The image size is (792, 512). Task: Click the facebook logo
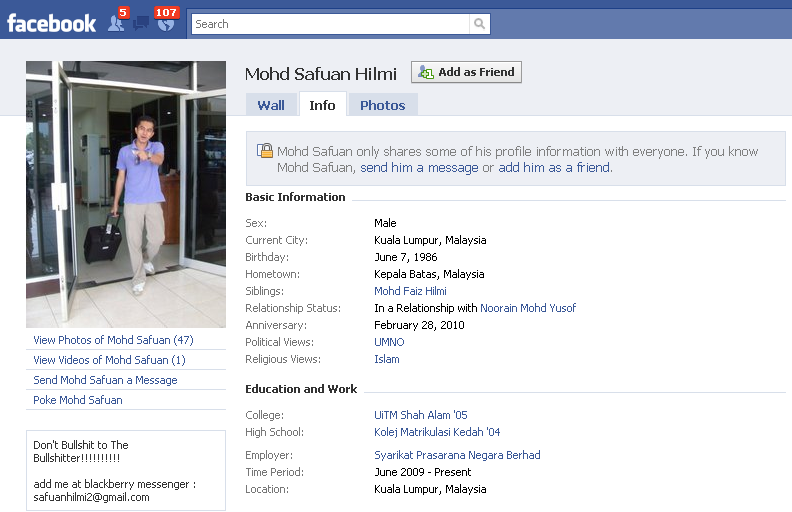coord(51,23)
